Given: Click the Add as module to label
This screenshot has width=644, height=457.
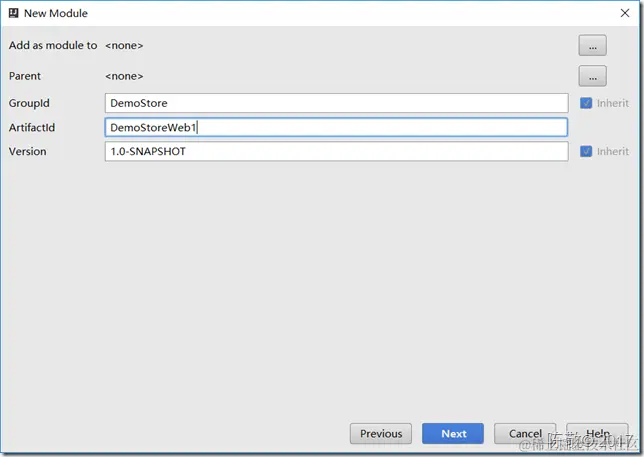Looking at the screenshot, I should [x=53, y=45].
